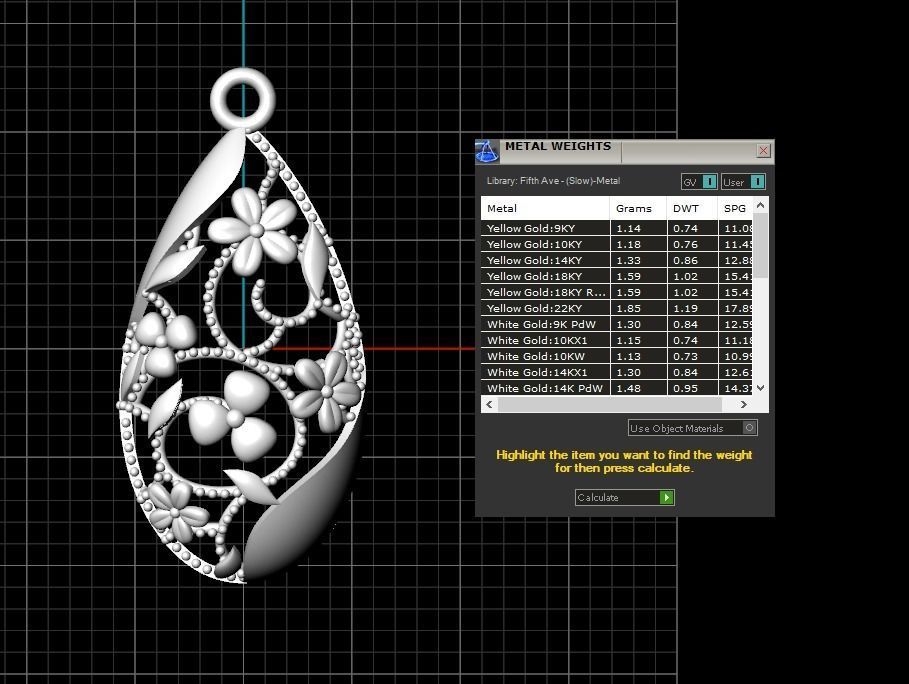Sort by the Grams column header
The height and width of the screenshot is (684, 909).
point(638,208)
